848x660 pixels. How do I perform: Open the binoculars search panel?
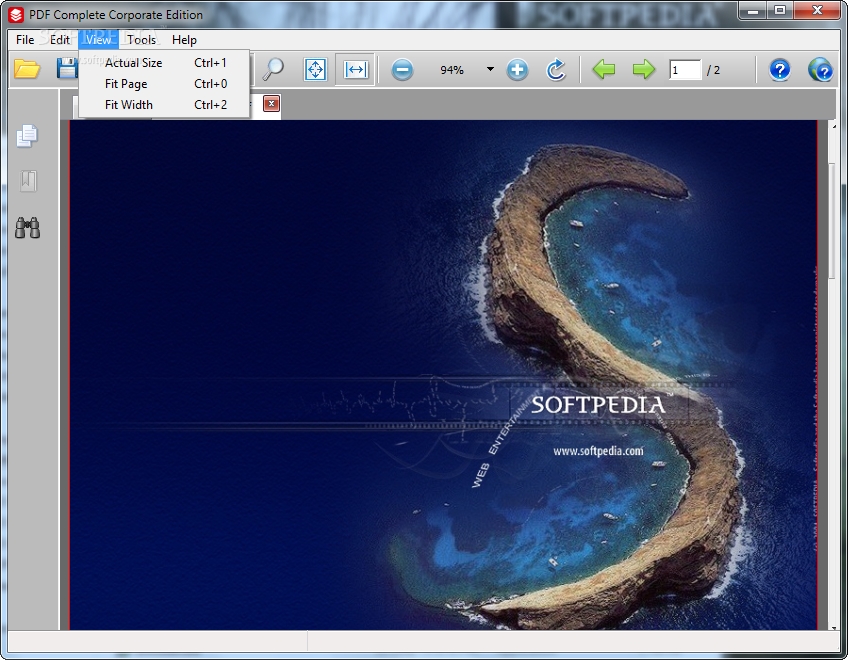(x=27, y=228)
